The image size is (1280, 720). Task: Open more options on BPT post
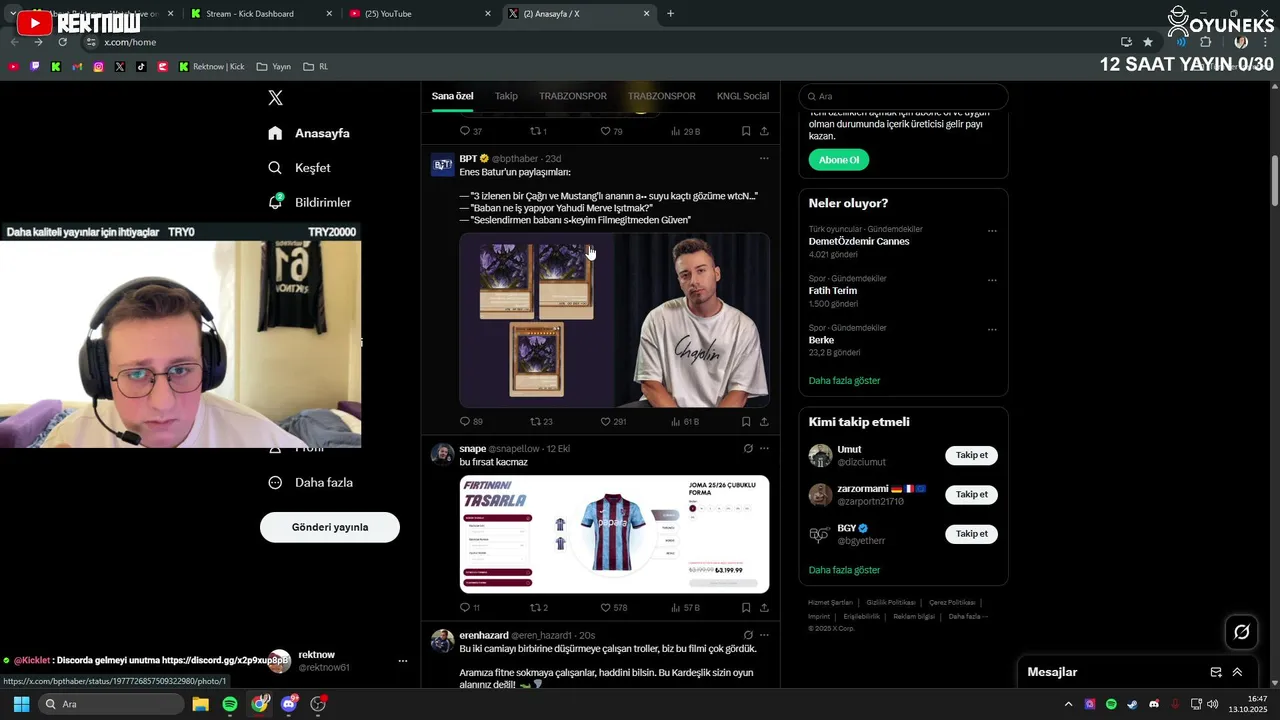(x=764, y=158)
